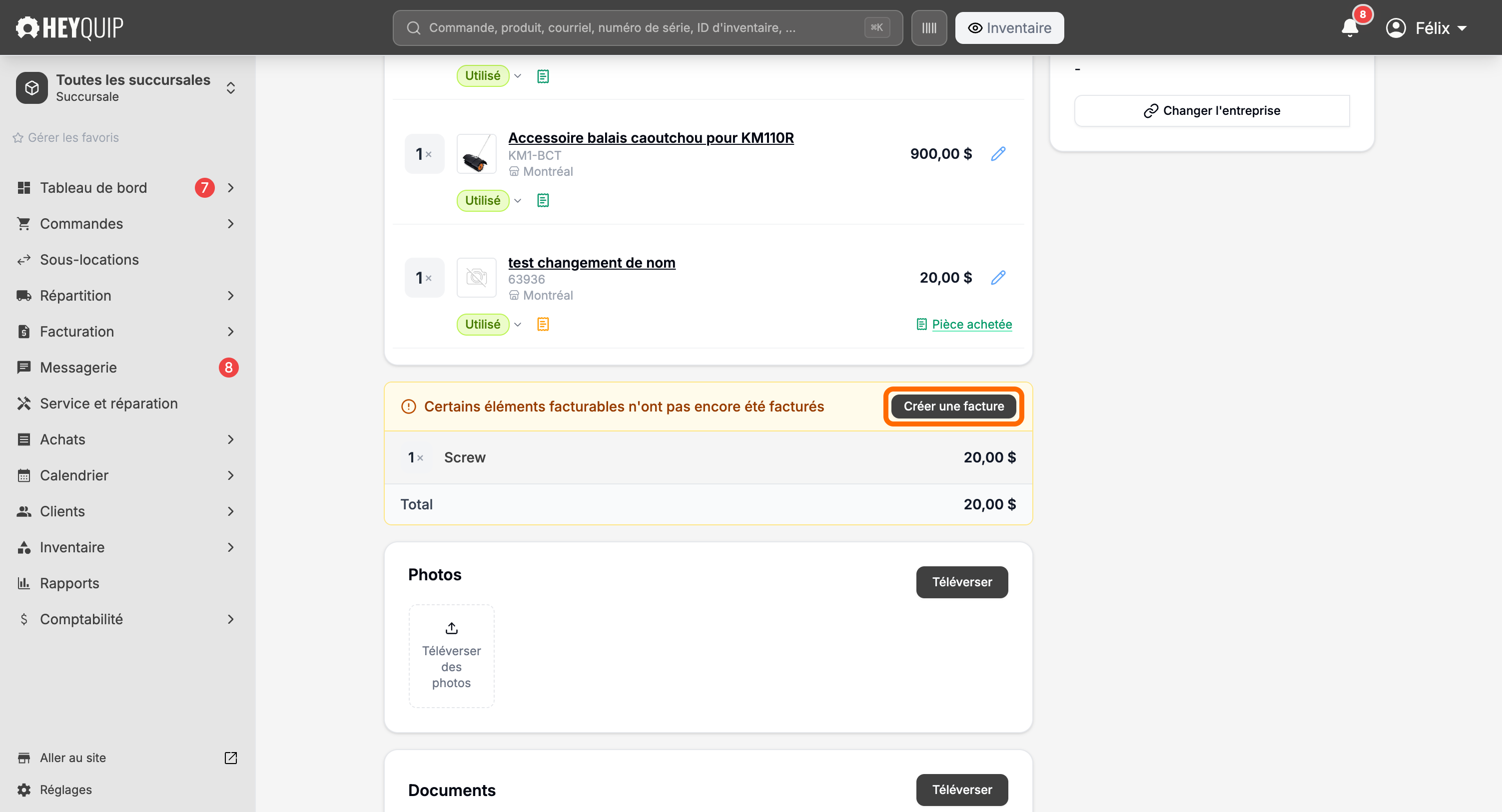Open Utilisé status dropdown for test changement
Viewport: 1502px width, 812px height.
(x=489, y=324)
